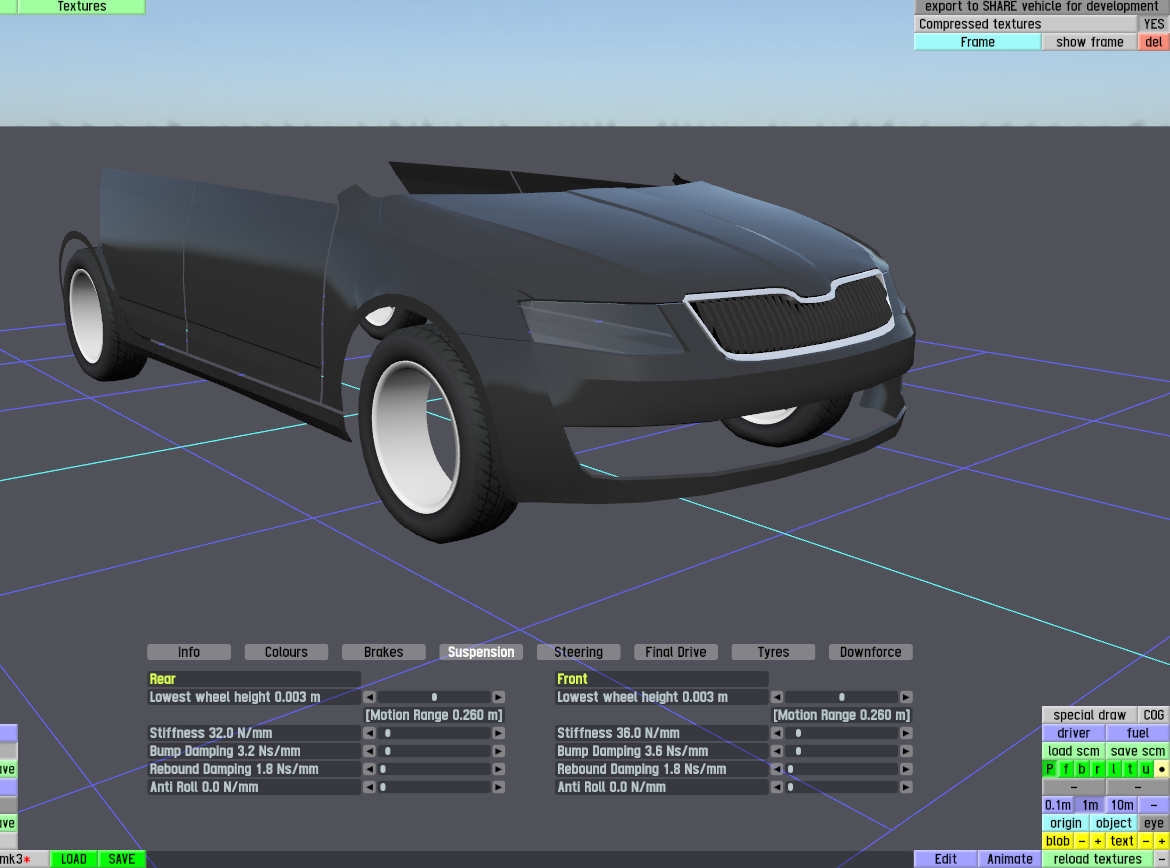Image resolution: width=1170 pixels, height=868 pixels.
Task: Toggle the fuel display
Action: pos(1138,733)
